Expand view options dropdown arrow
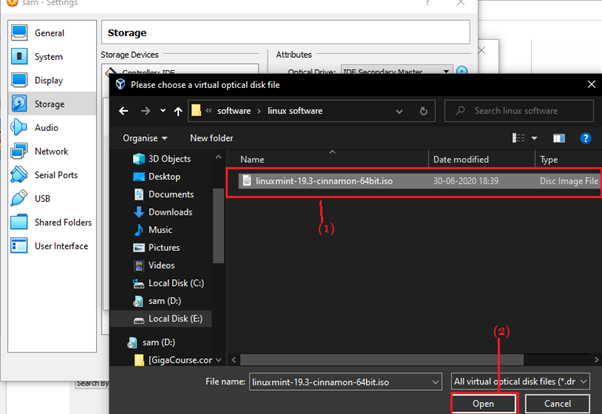The height and width of the screenshot is (414, 602). pyautogui.click(x=534, y=138)
